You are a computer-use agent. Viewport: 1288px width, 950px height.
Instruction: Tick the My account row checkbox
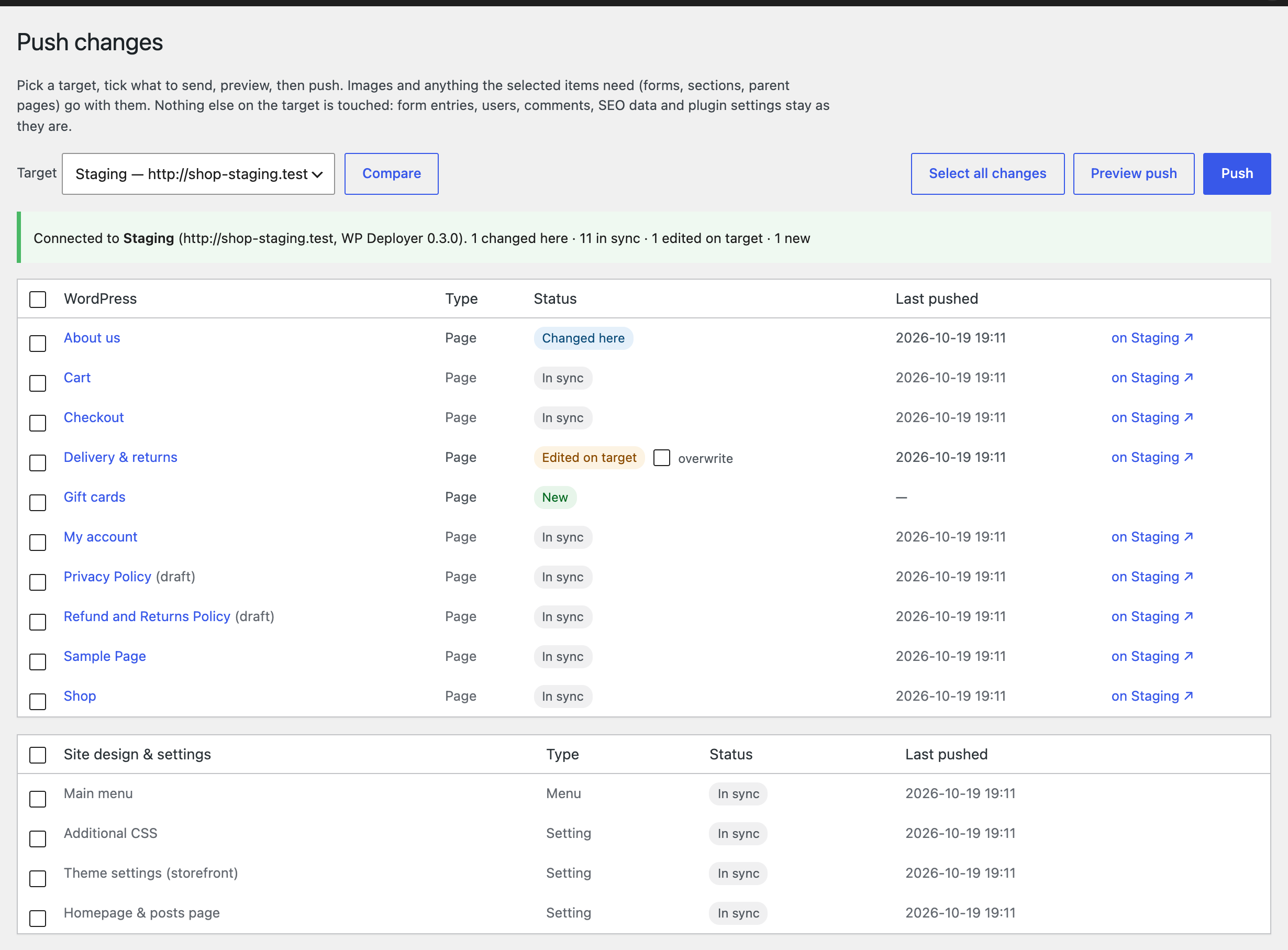click(38, 542)
